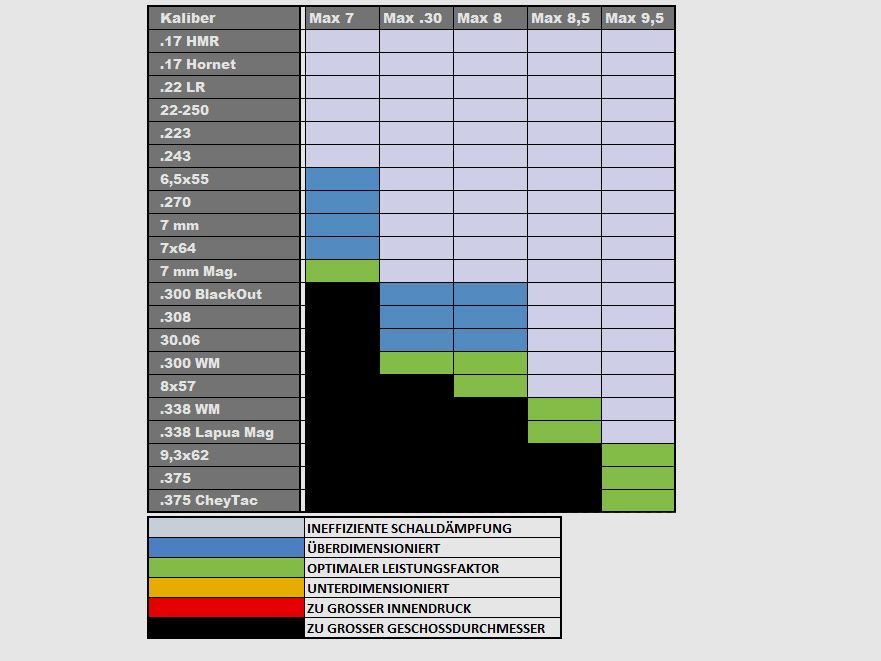Click the green cell for 7 mm Mag. Max 7
Image resolution: width=881 pixels, height=661 pixels.
[x=342, y=271]
